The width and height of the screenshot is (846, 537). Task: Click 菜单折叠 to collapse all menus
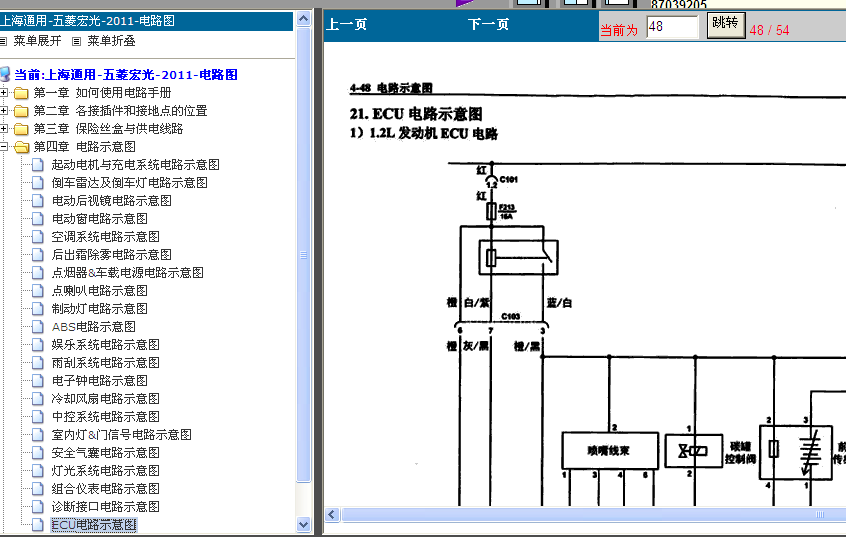(111, 41)
